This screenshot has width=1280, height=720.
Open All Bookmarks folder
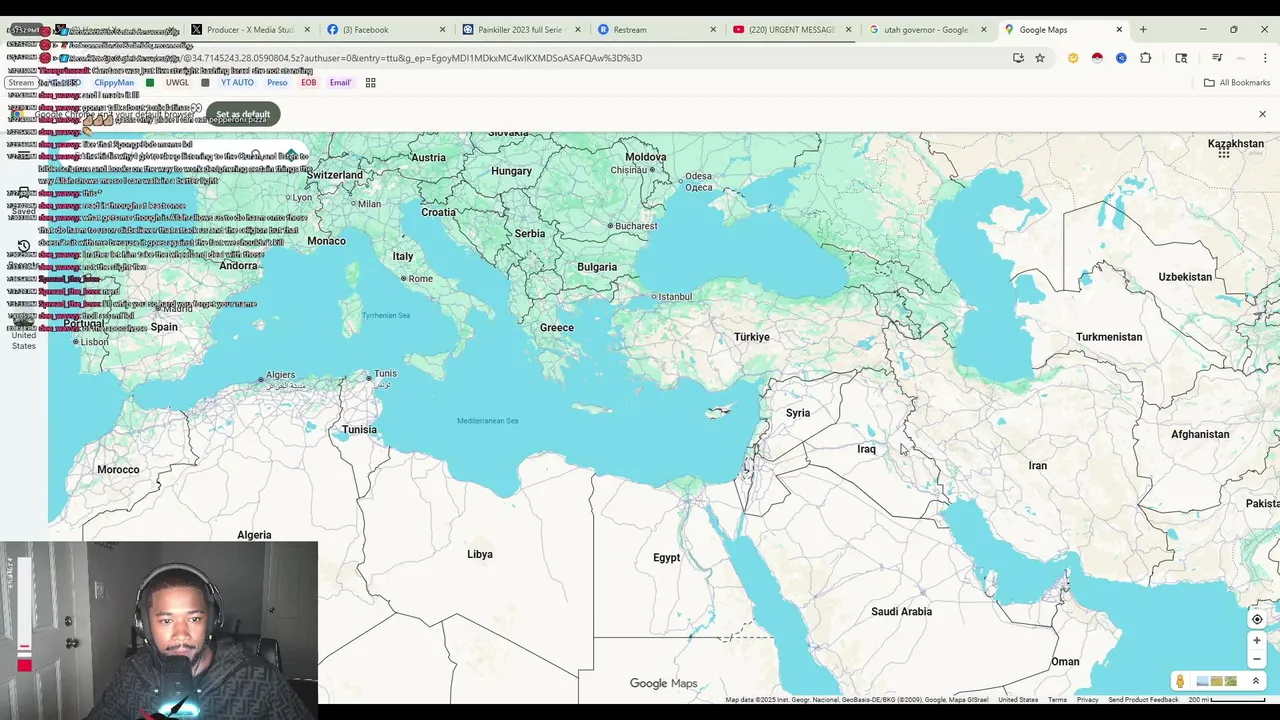point(1237,83)
